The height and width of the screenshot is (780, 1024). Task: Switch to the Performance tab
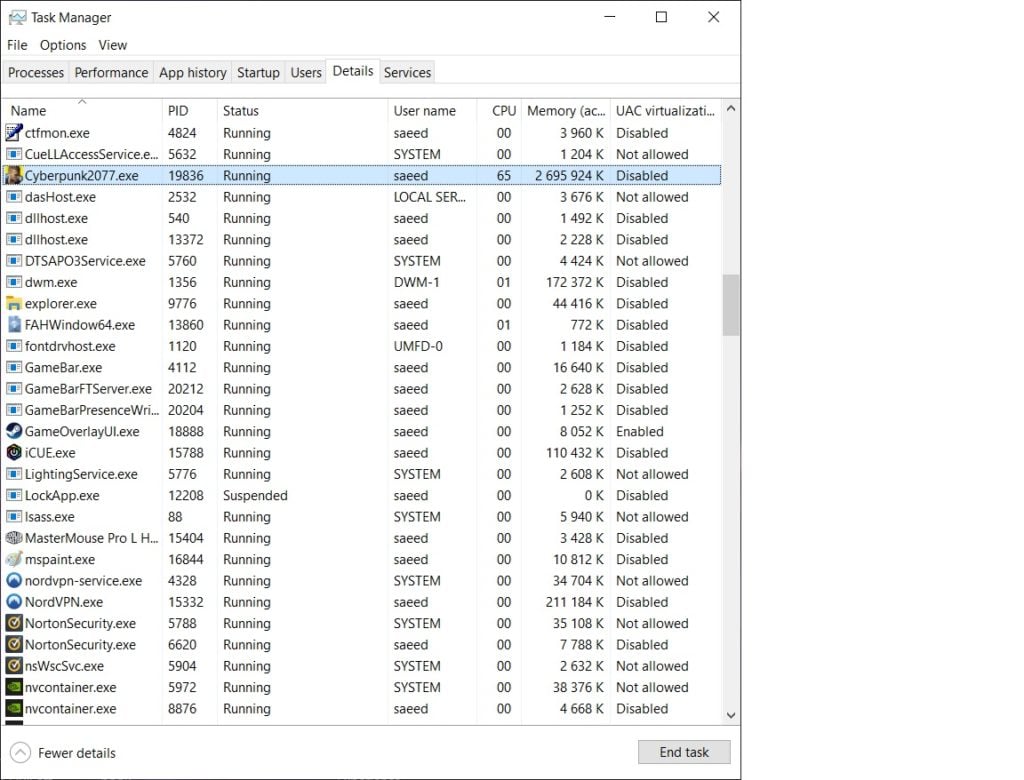111,72
